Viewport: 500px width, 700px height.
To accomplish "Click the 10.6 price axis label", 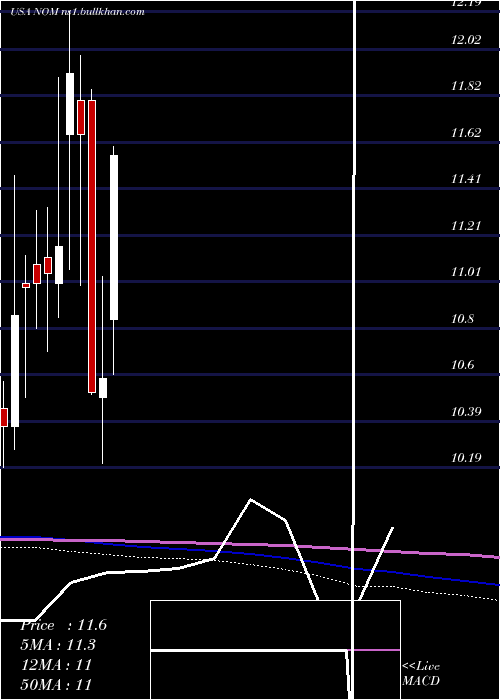I will pyautogui.click(x=462, y=365).
